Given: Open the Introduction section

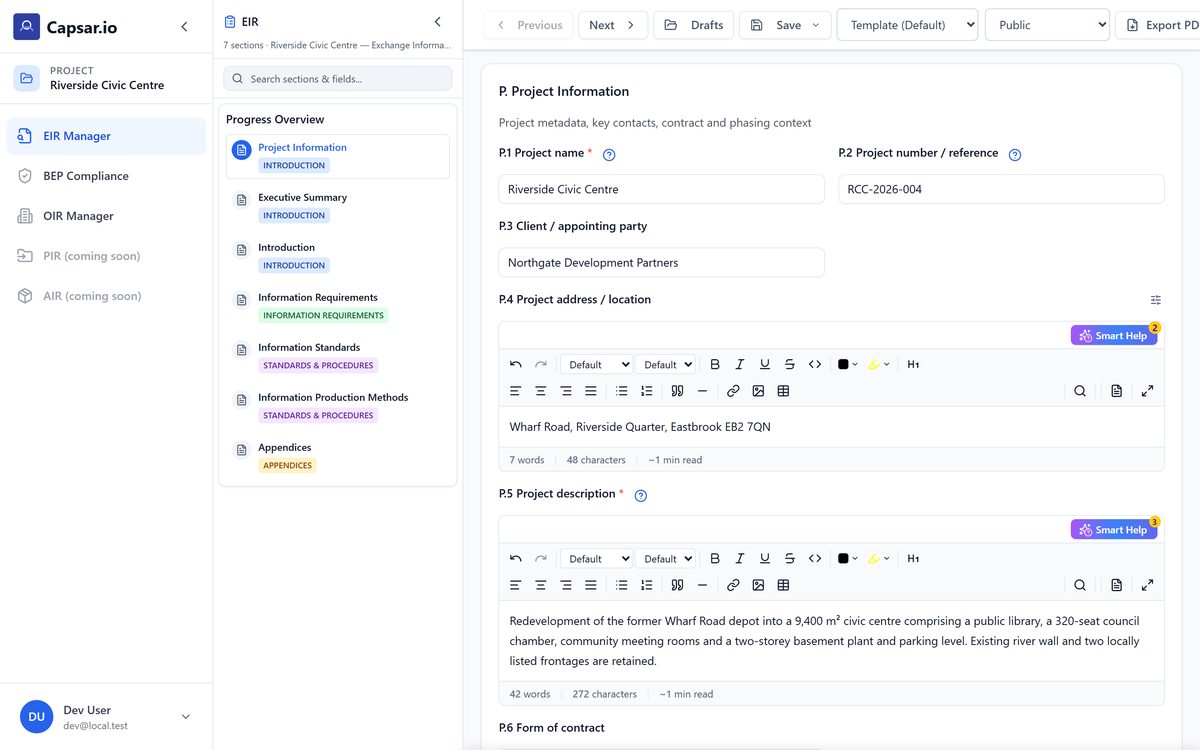Looking at the screenshot, I should pyautogui.click(x=338, y=256).
